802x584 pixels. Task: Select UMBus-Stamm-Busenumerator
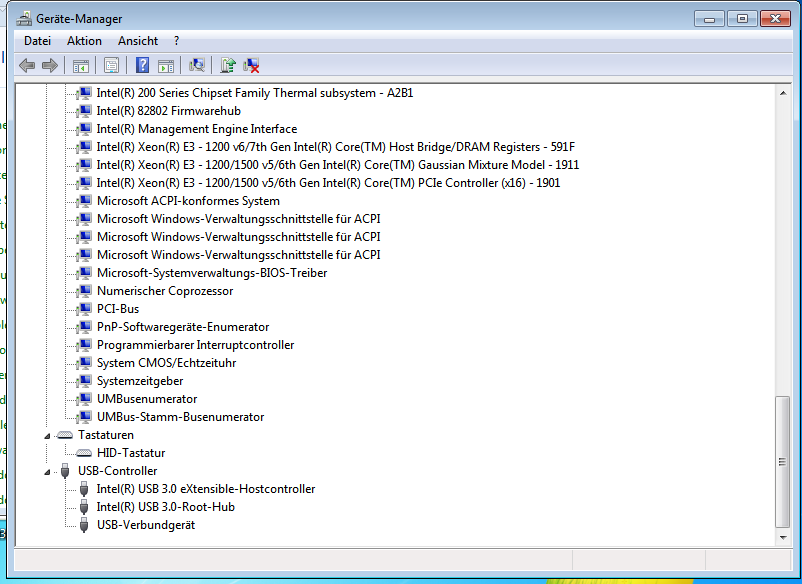[181, 417]
